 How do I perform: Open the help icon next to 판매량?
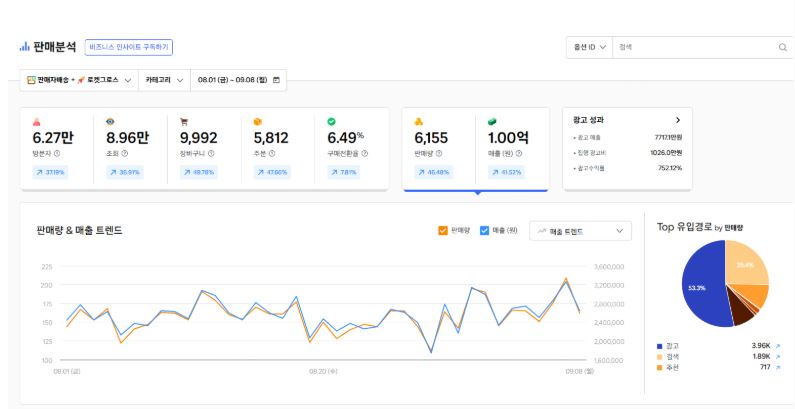(439, 154)
